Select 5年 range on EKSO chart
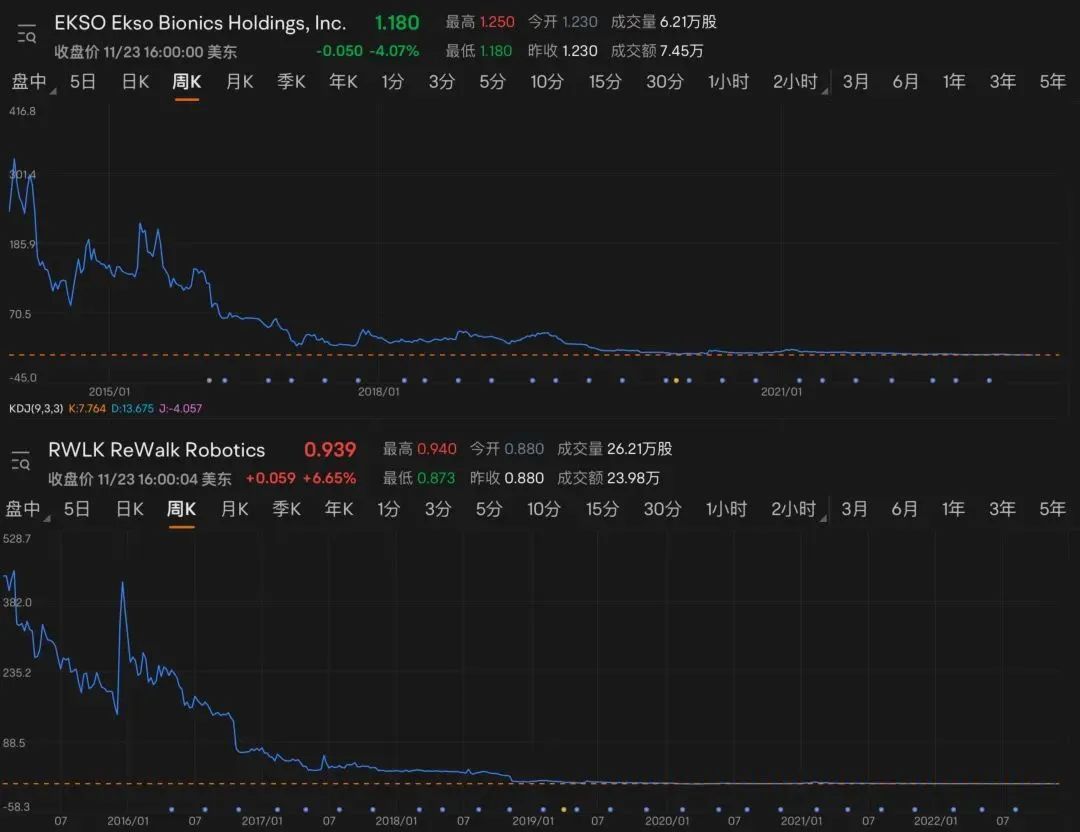The width and height of the screenshot is (1080, 832). point(1052,82)
